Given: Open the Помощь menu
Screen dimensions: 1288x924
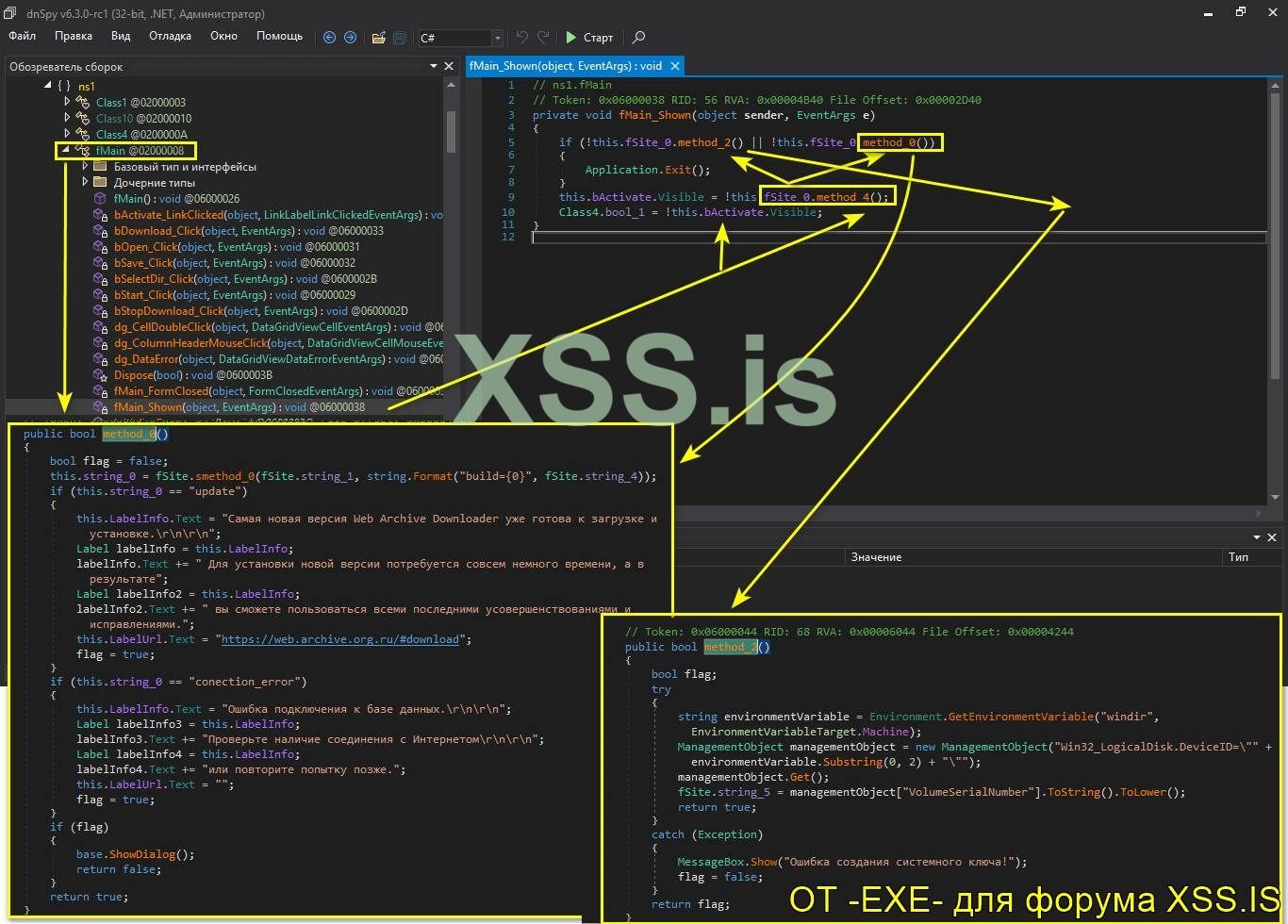Looking at the screenshot, I should point(280,37).
